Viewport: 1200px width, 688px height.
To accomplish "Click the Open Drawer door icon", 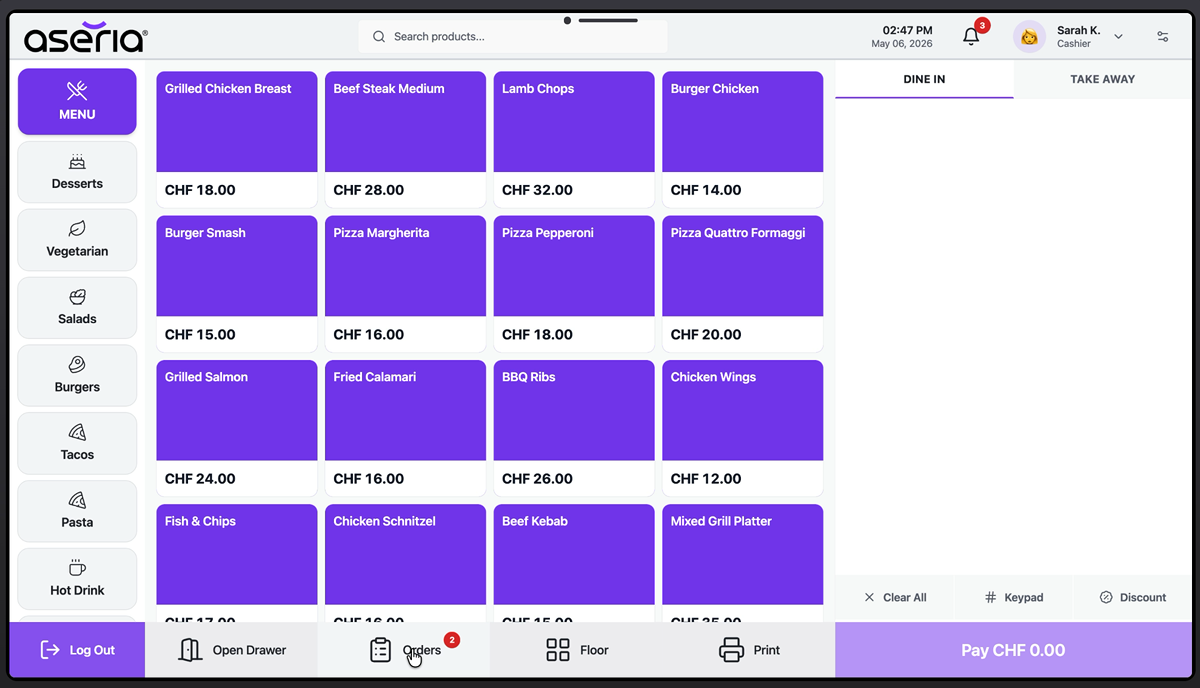I will (x=190, y=650).
